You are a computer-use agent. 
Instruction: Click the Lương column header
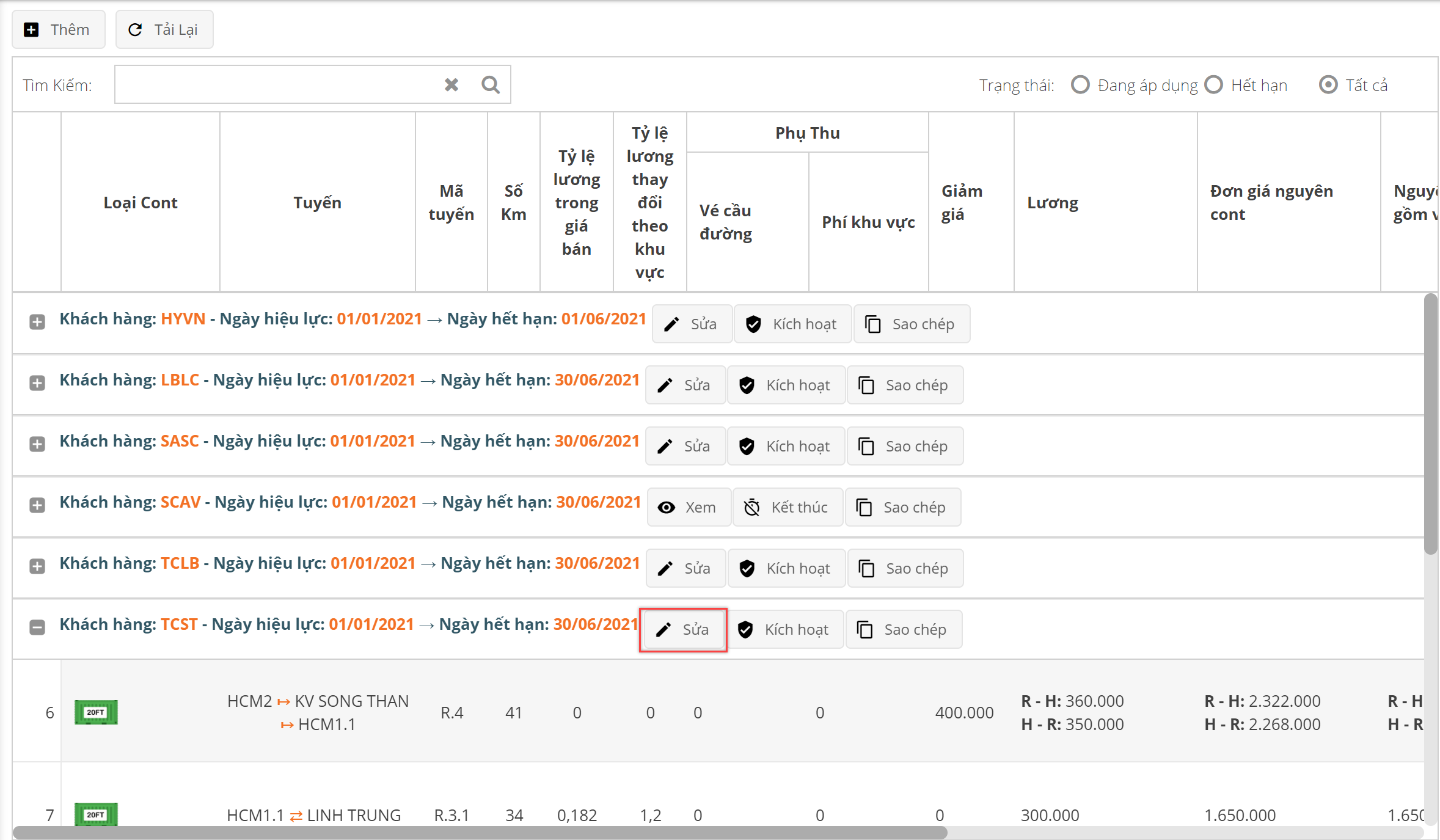pos(1052,202)
